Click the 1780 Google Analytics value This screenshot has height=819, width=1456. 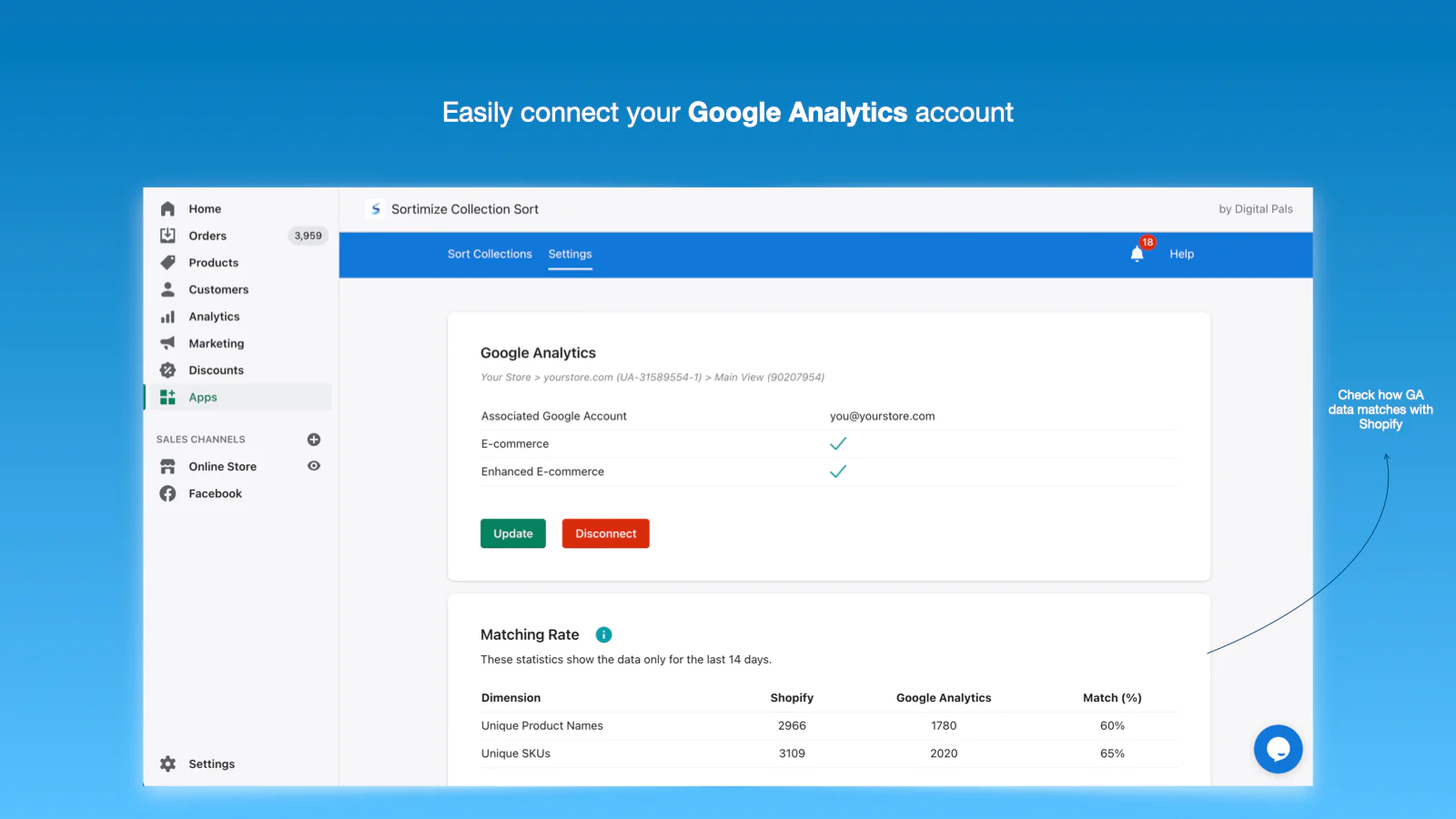[944, 726]
